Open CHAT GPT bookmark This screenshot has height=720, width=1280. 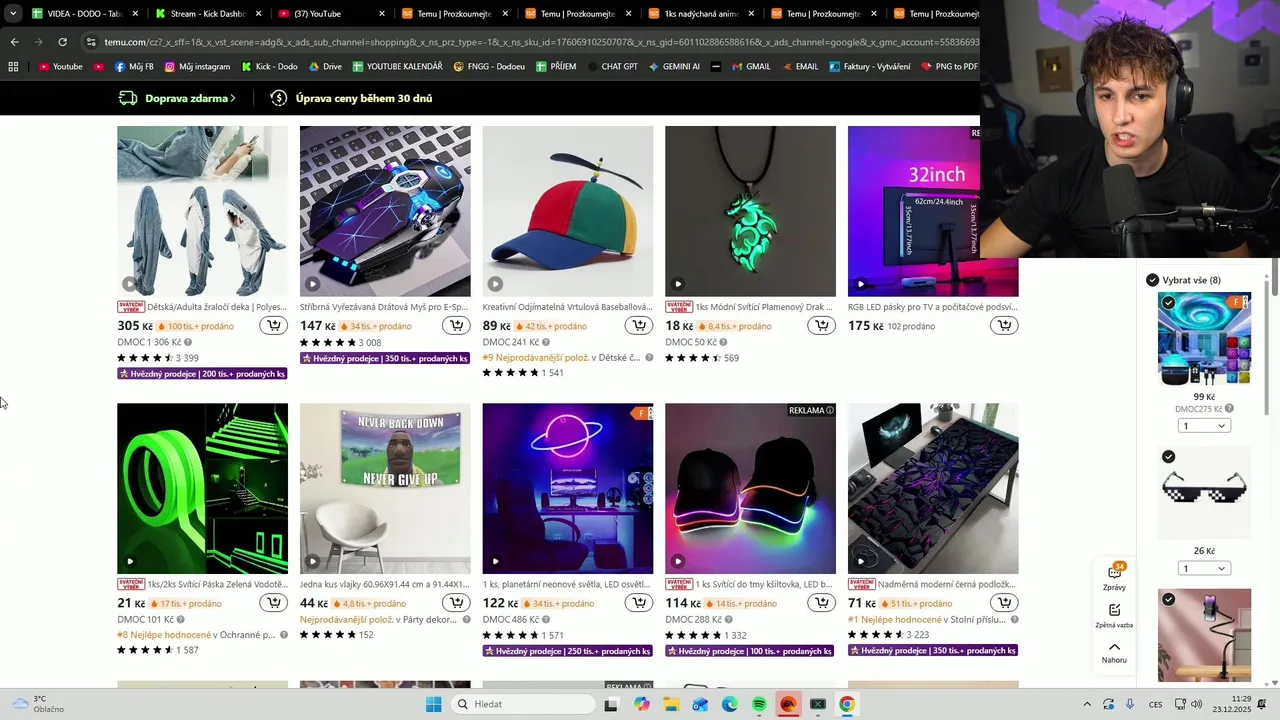point(612,67)
